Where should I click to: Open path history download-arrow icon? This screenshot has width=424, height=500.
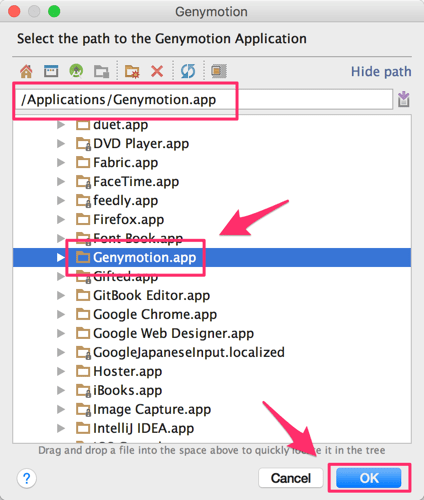pos(404,99)
